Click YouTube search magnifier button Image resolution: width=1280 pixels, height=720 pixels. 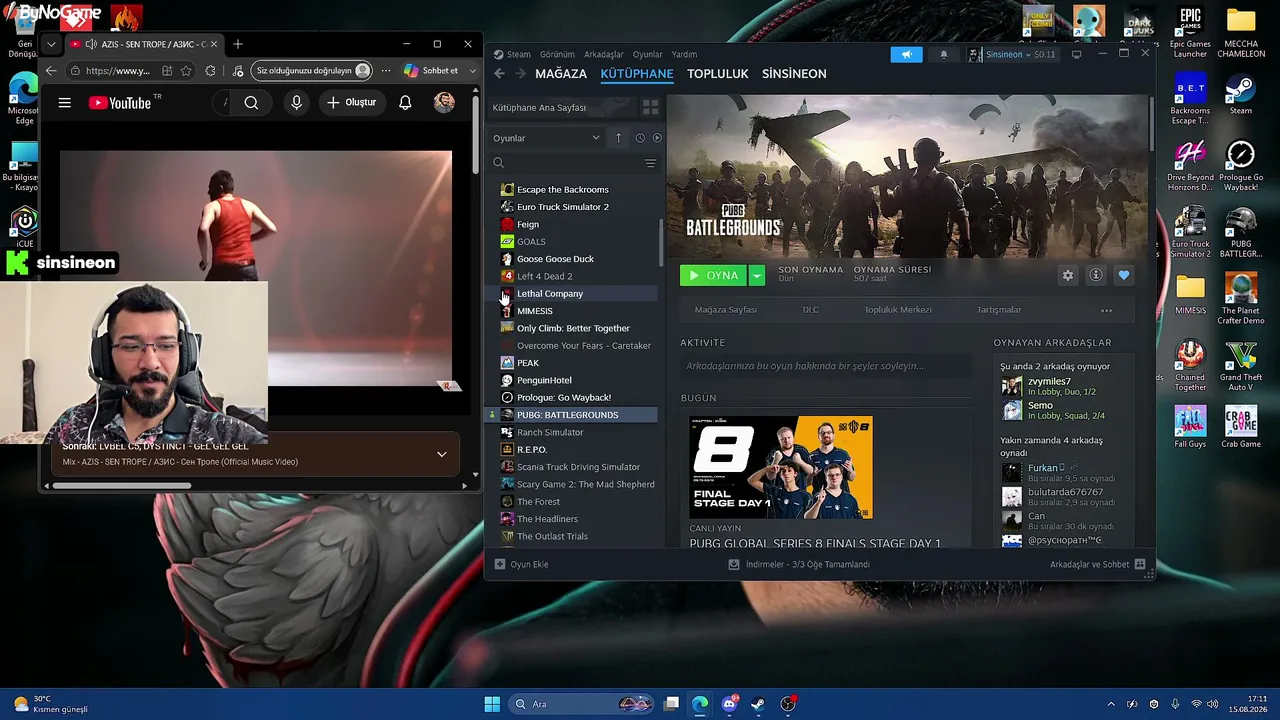(251, 102)
